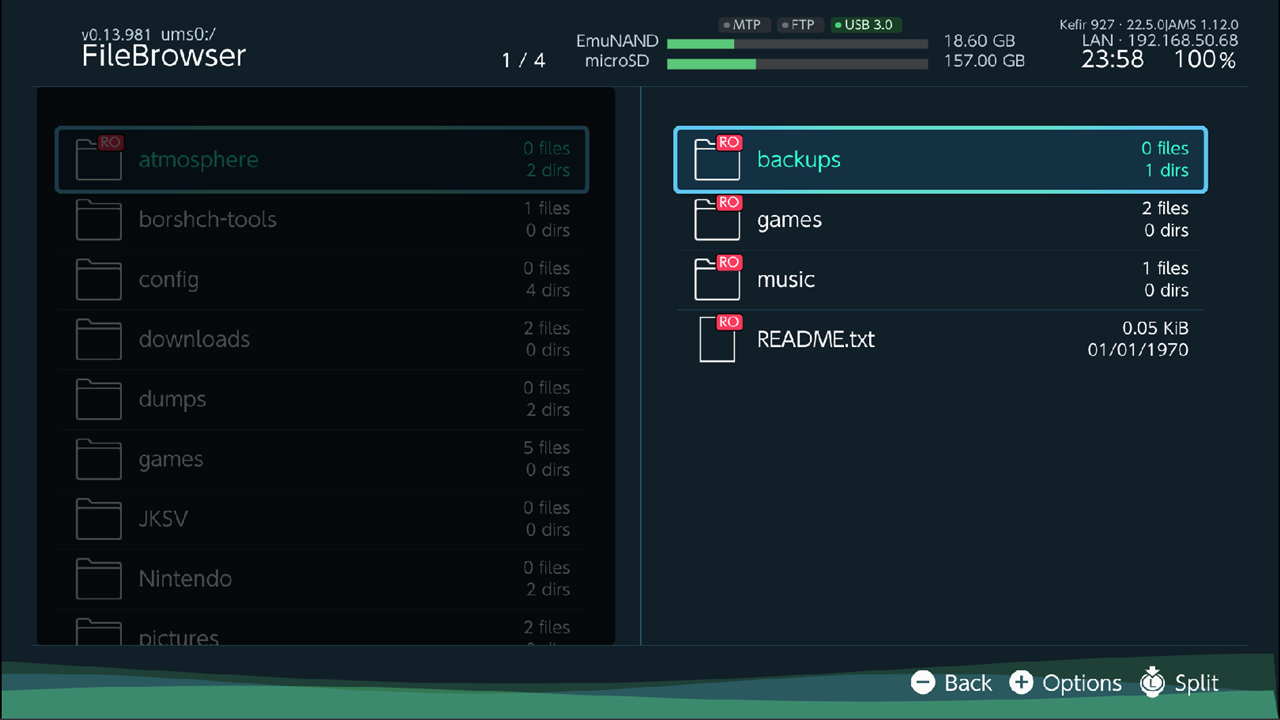Select the dumps folder name
Screen dimensions: 1280x720
172,400
